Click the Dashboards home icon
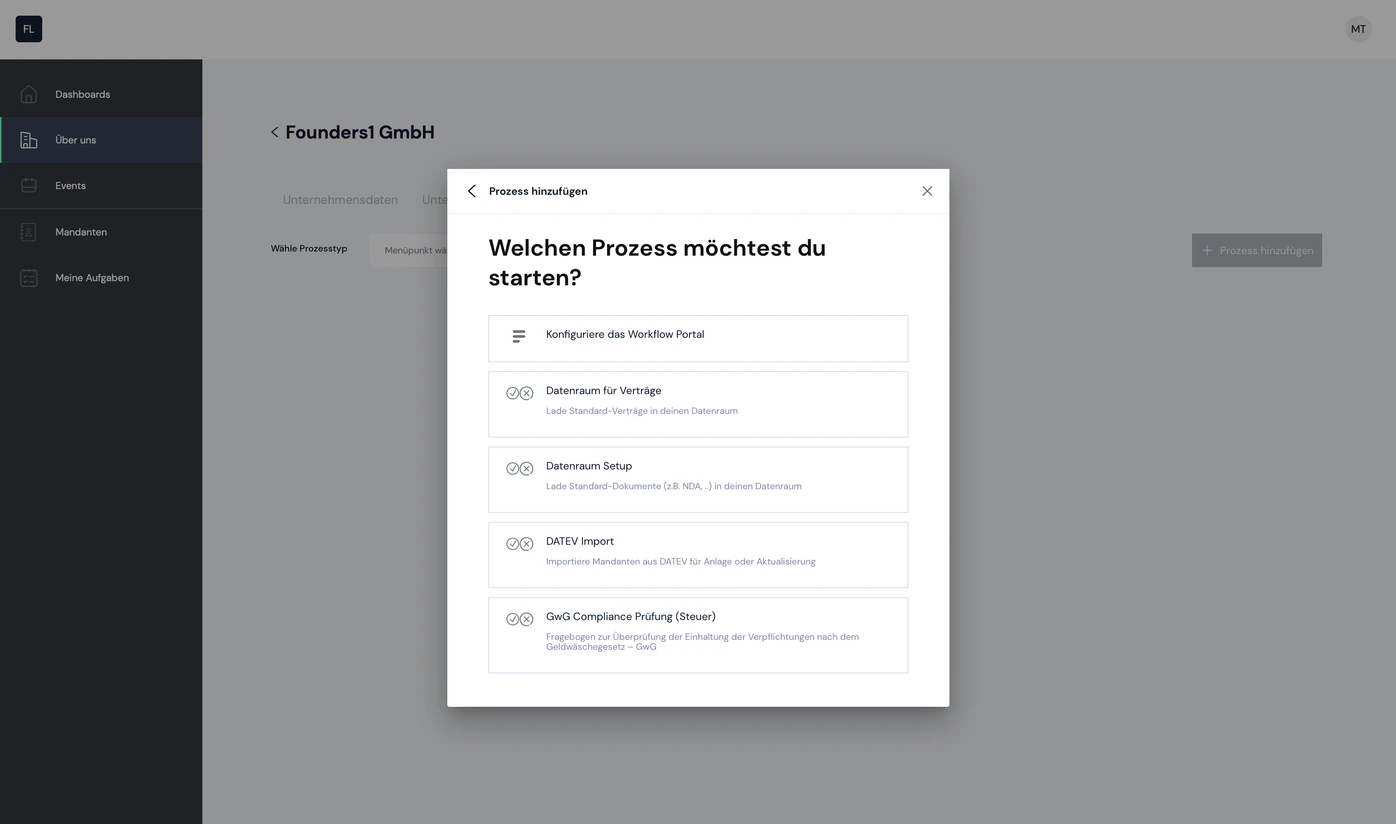The width and height of the screenshot is (1396, 824). (x=29, y=94)
